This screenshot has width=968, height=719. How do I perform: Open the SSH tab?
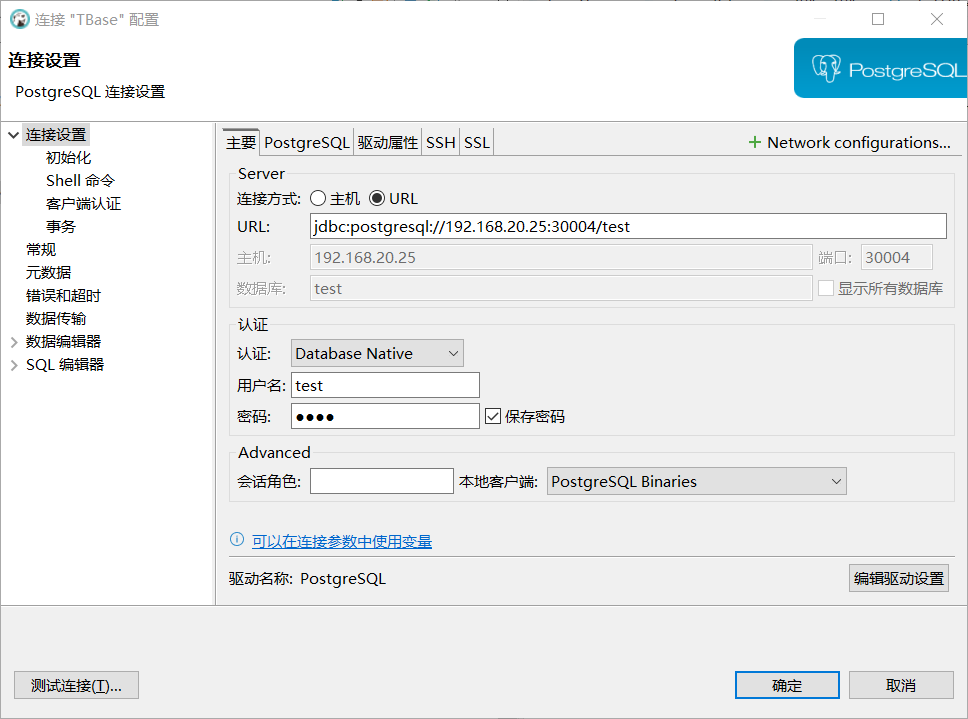[x=440, y=143]
